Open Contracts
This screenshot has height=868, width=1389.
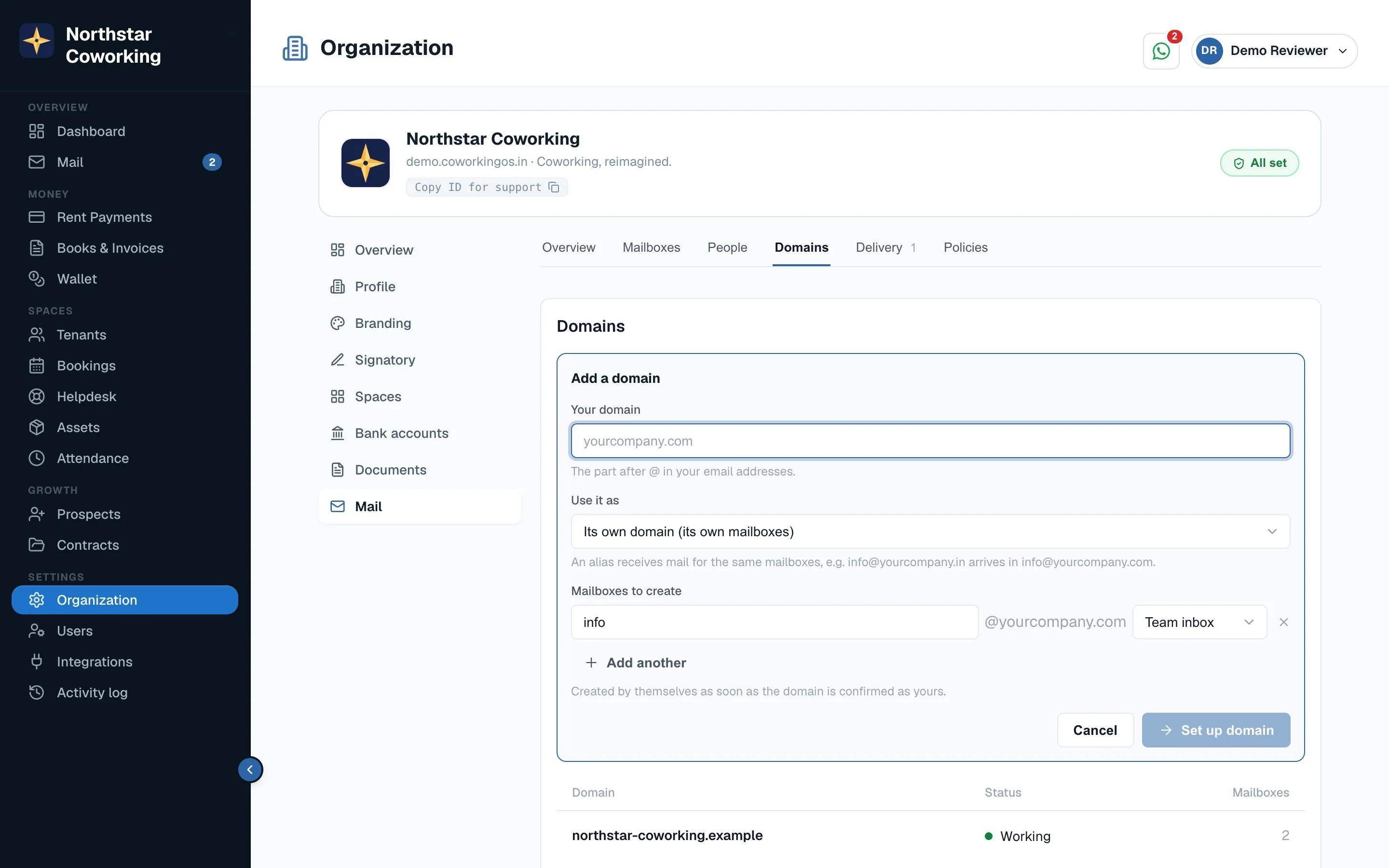tap(124, 545)
